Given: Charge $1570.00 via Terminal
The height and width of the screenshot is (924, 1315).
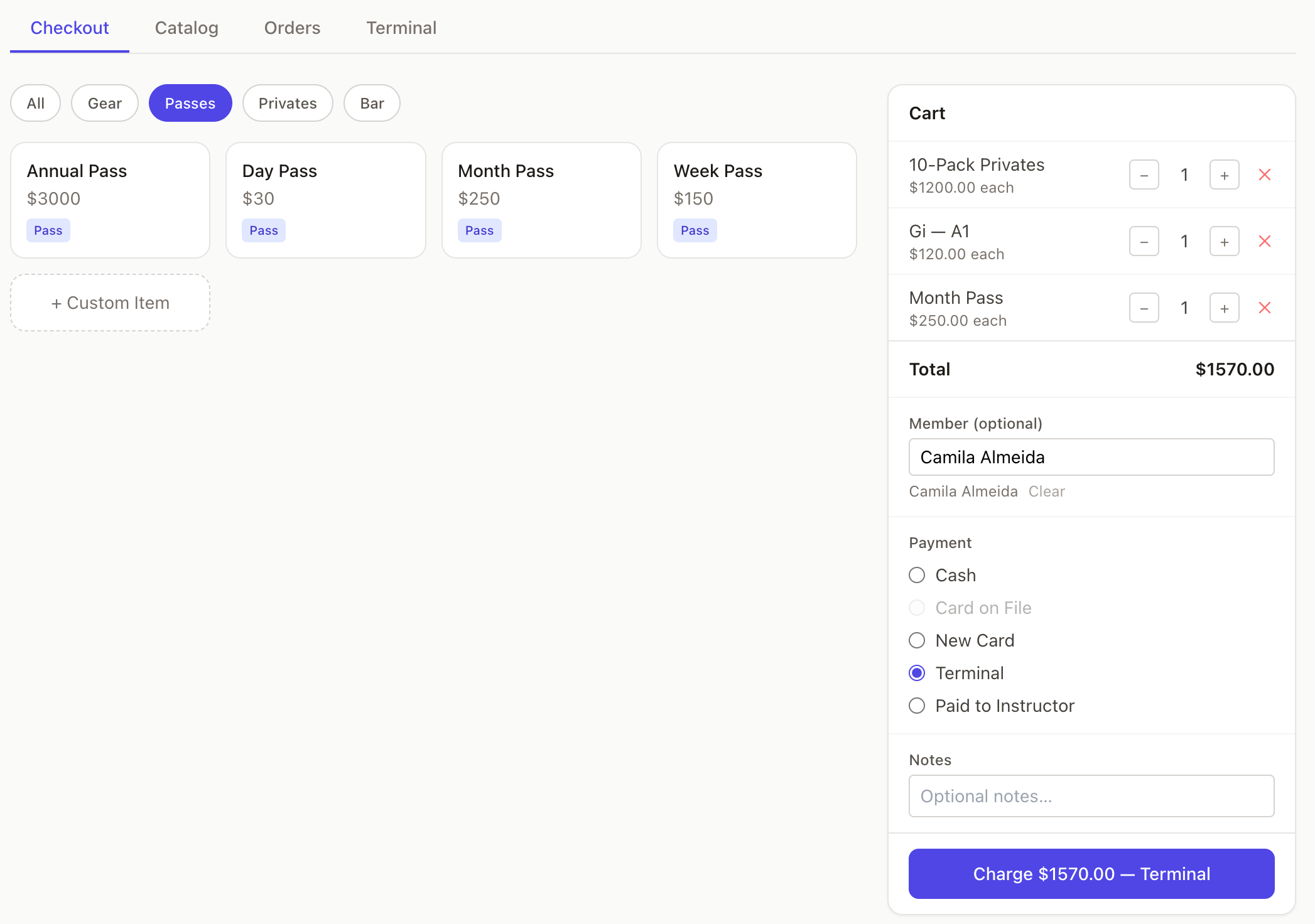Looking at the screenshot, I should click(1091, 874).
